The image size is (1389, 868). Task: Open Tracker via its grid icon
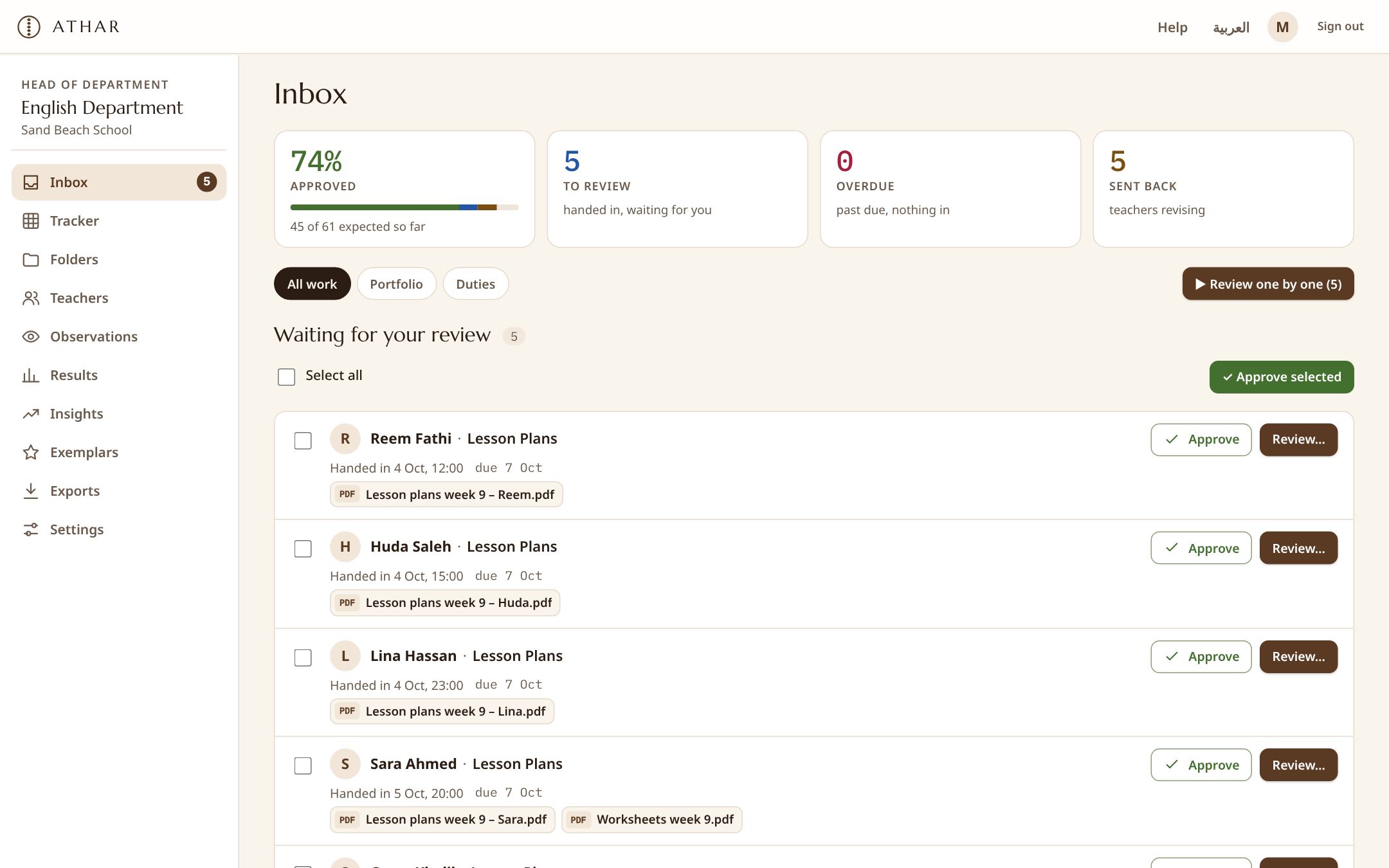click(31, 221)
